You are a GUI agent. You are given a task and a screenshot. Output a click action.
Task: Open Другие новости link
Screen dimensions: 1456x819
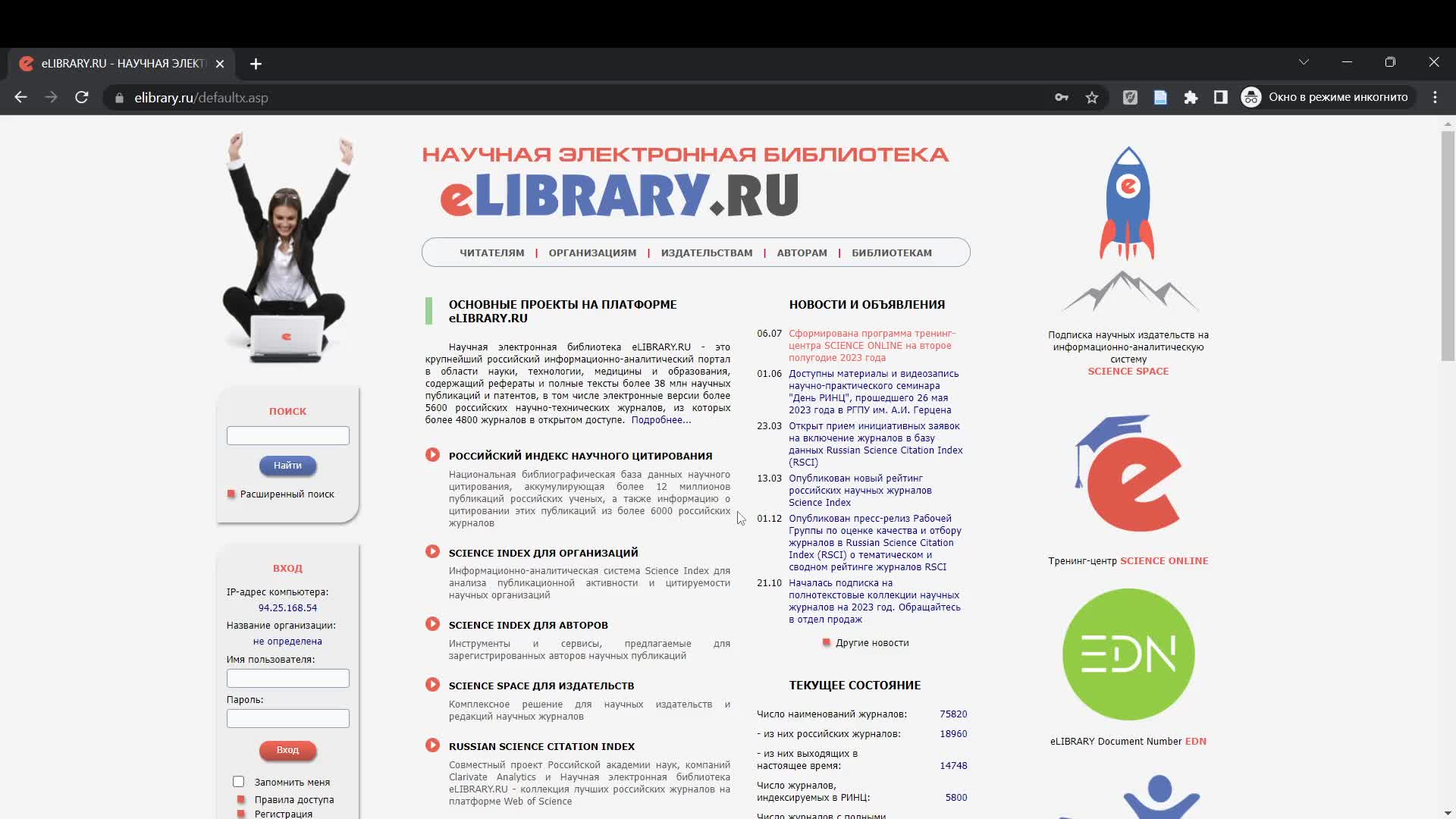pos(872,643)
